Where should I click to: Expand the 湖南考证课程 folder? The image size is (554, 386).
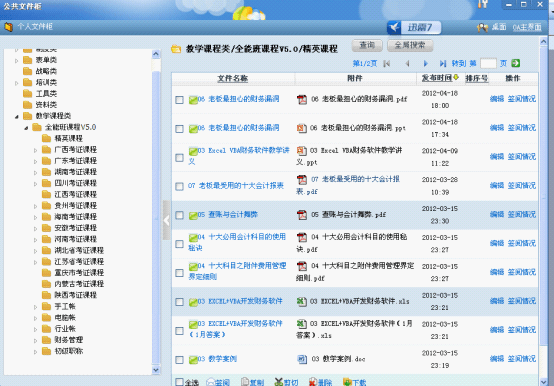coord(35,173)
